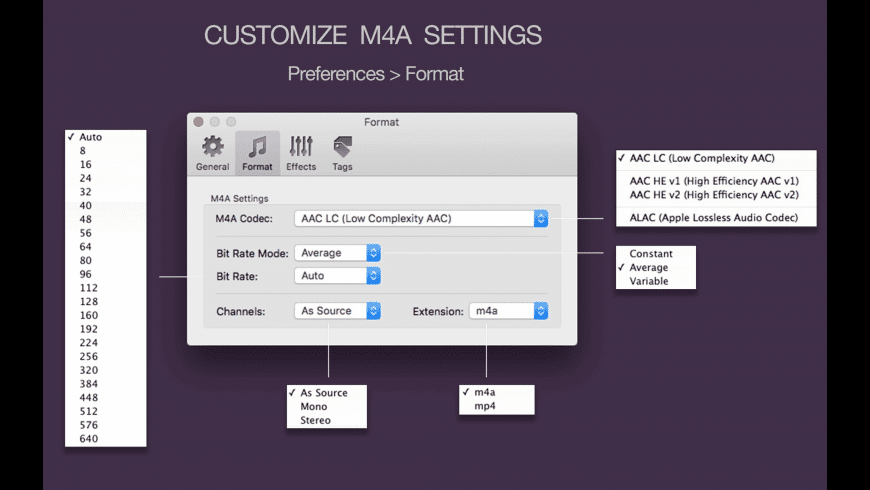Viewport: 870px width, 490px height.
Task: Choose AAC HE v2 codec option
Action: pyautogui.click(x=716, y=195)
